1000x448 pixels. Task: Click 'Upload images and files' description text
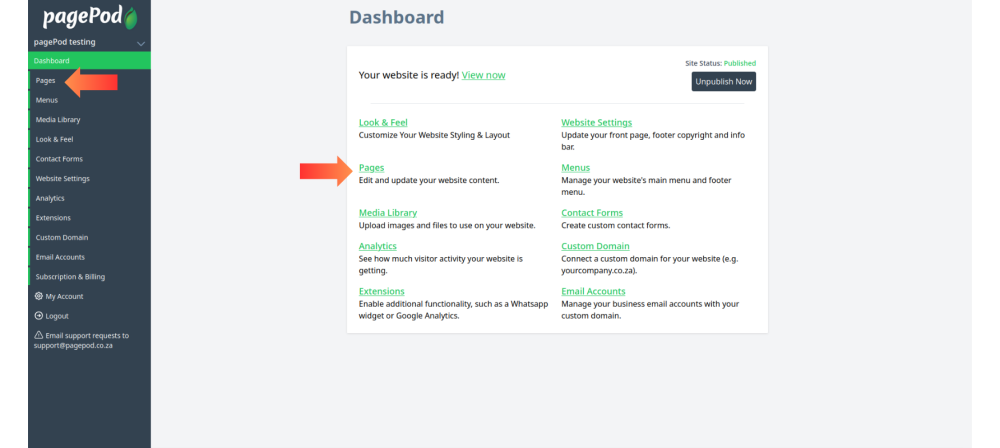[x=447, y=225]
